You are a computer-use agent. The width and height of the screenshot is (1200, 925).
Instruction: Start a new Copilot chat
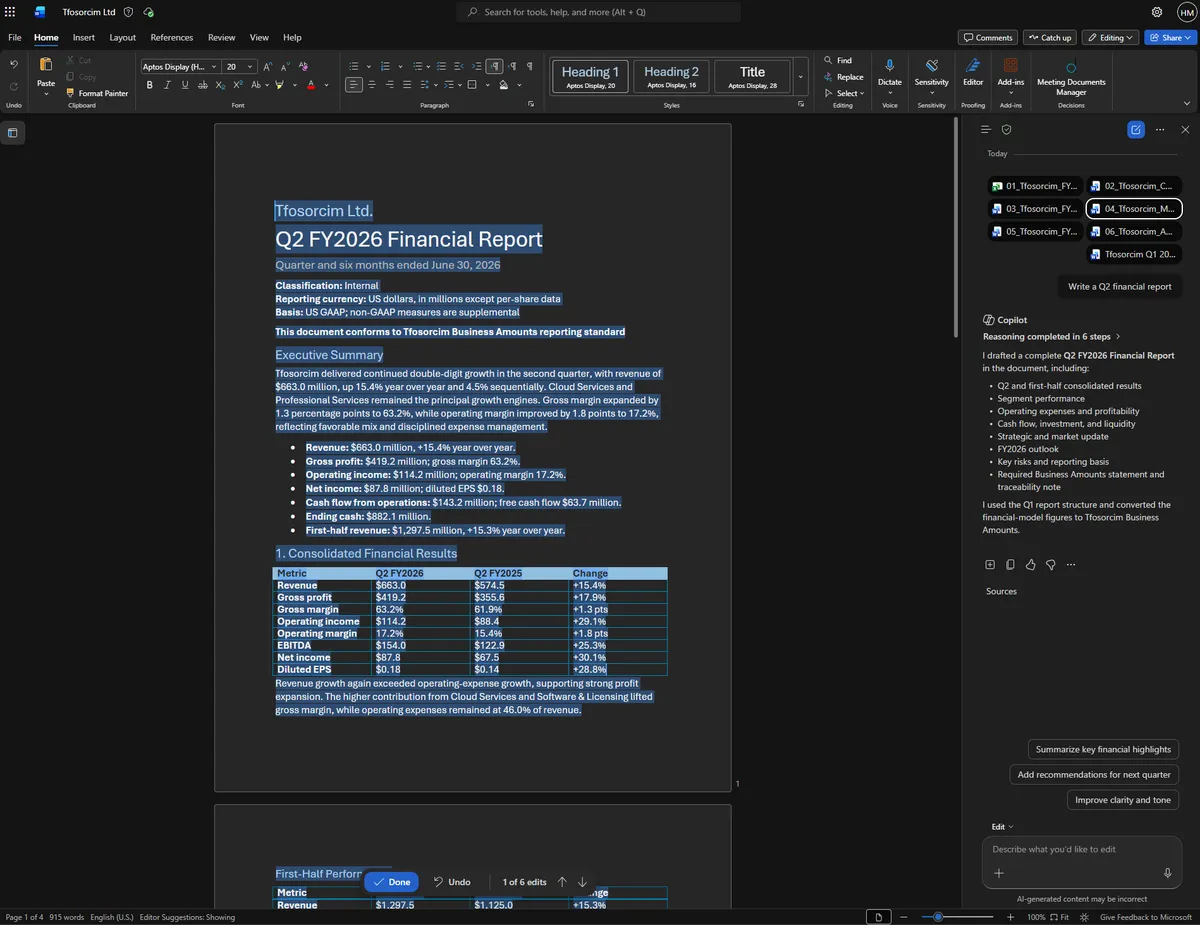coord(1135,130)
